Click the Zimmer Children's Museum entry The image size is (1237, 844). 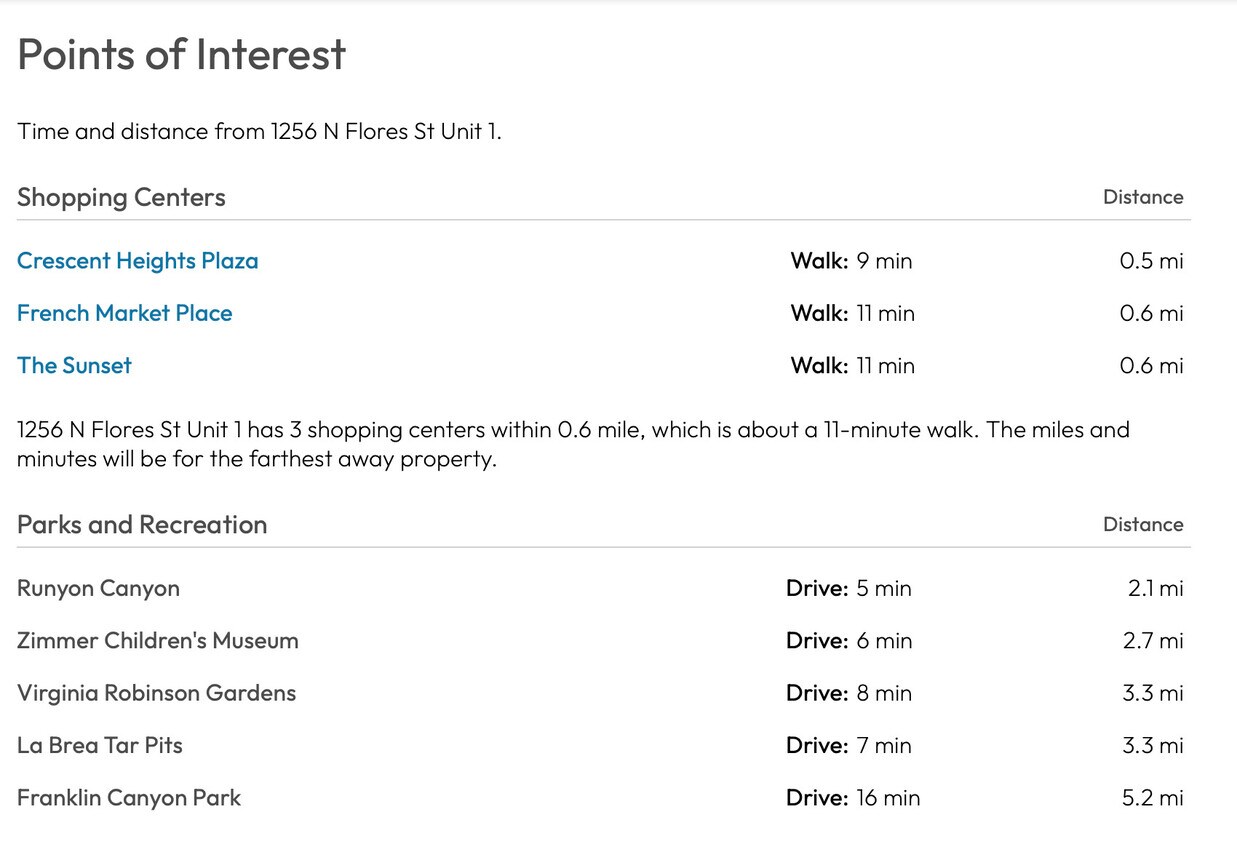click(157, 641)
